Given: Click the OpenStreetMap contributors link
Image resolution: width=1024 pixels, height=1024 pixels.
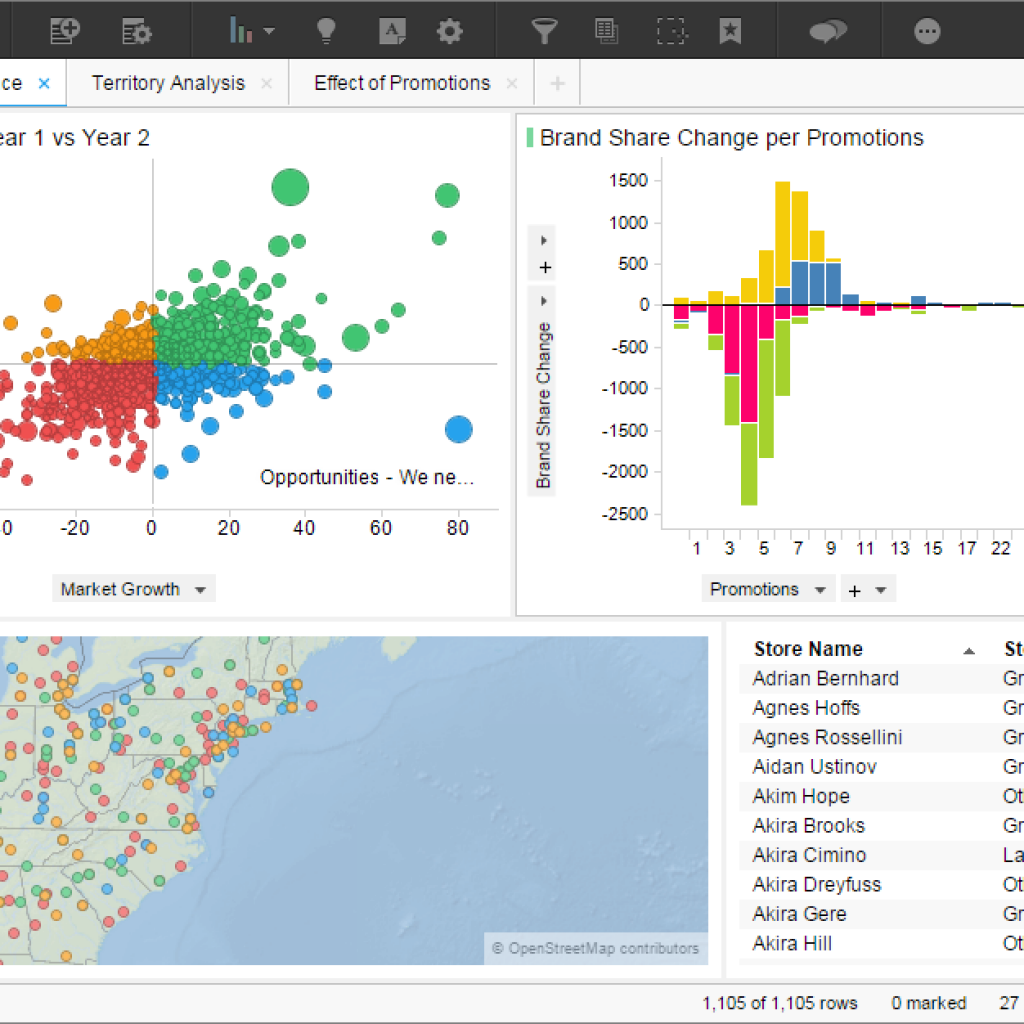Looking at the screenshot, I should click(x=596, y=948).
